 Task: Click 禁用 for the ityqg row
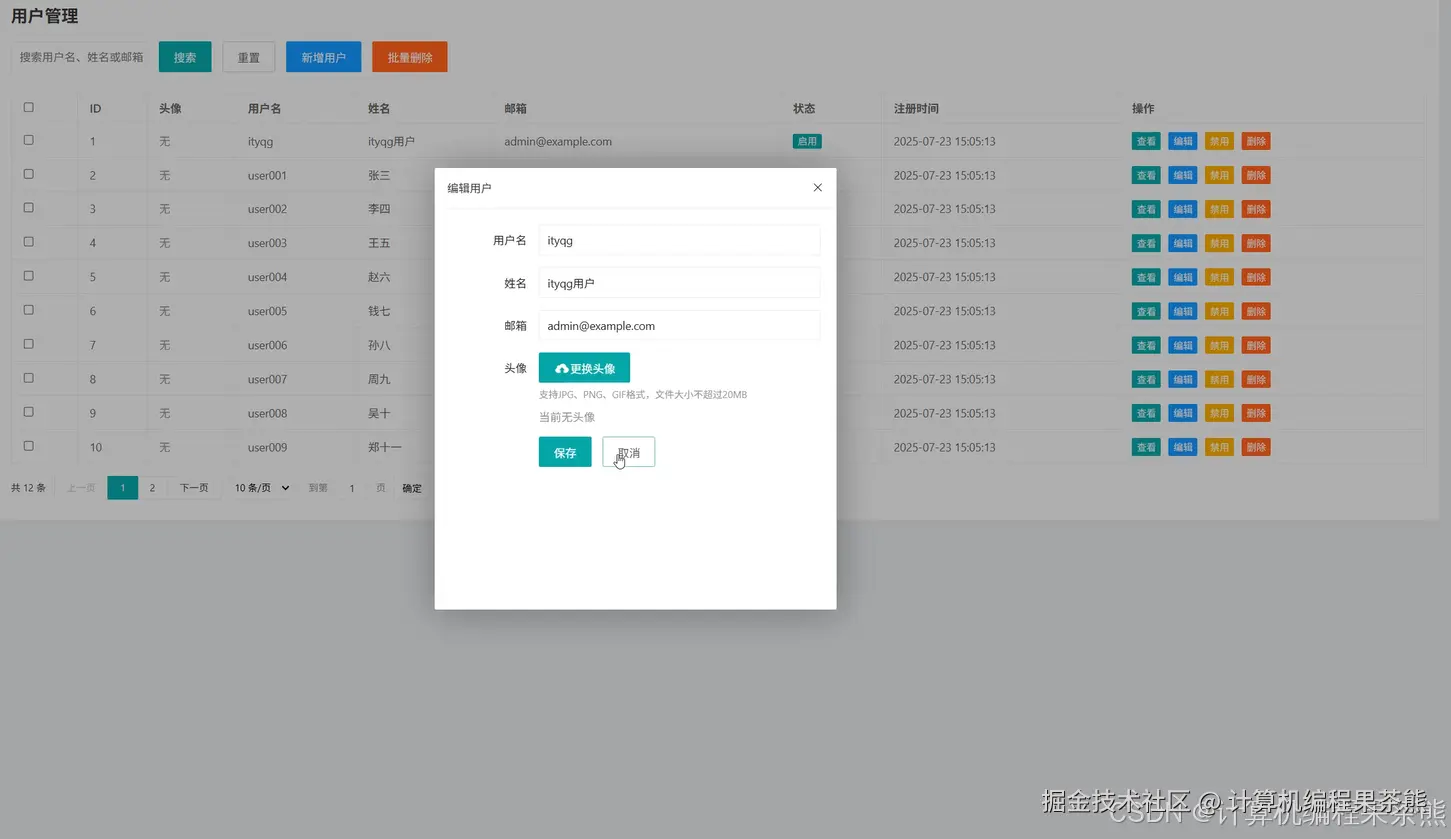coord(1219,141)
